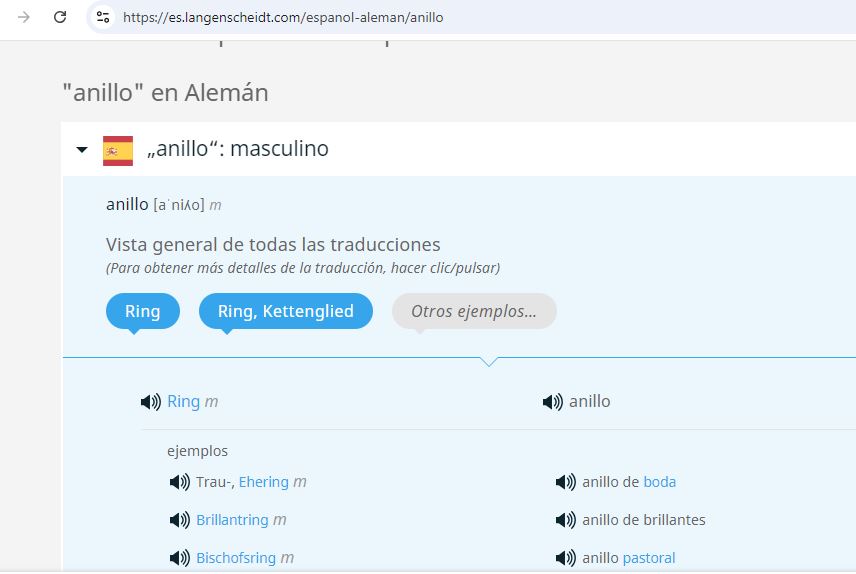Play pronunciation of Trau-, Ehering
The width and height of the screenshot is (856, 574).
click(180, 482)
